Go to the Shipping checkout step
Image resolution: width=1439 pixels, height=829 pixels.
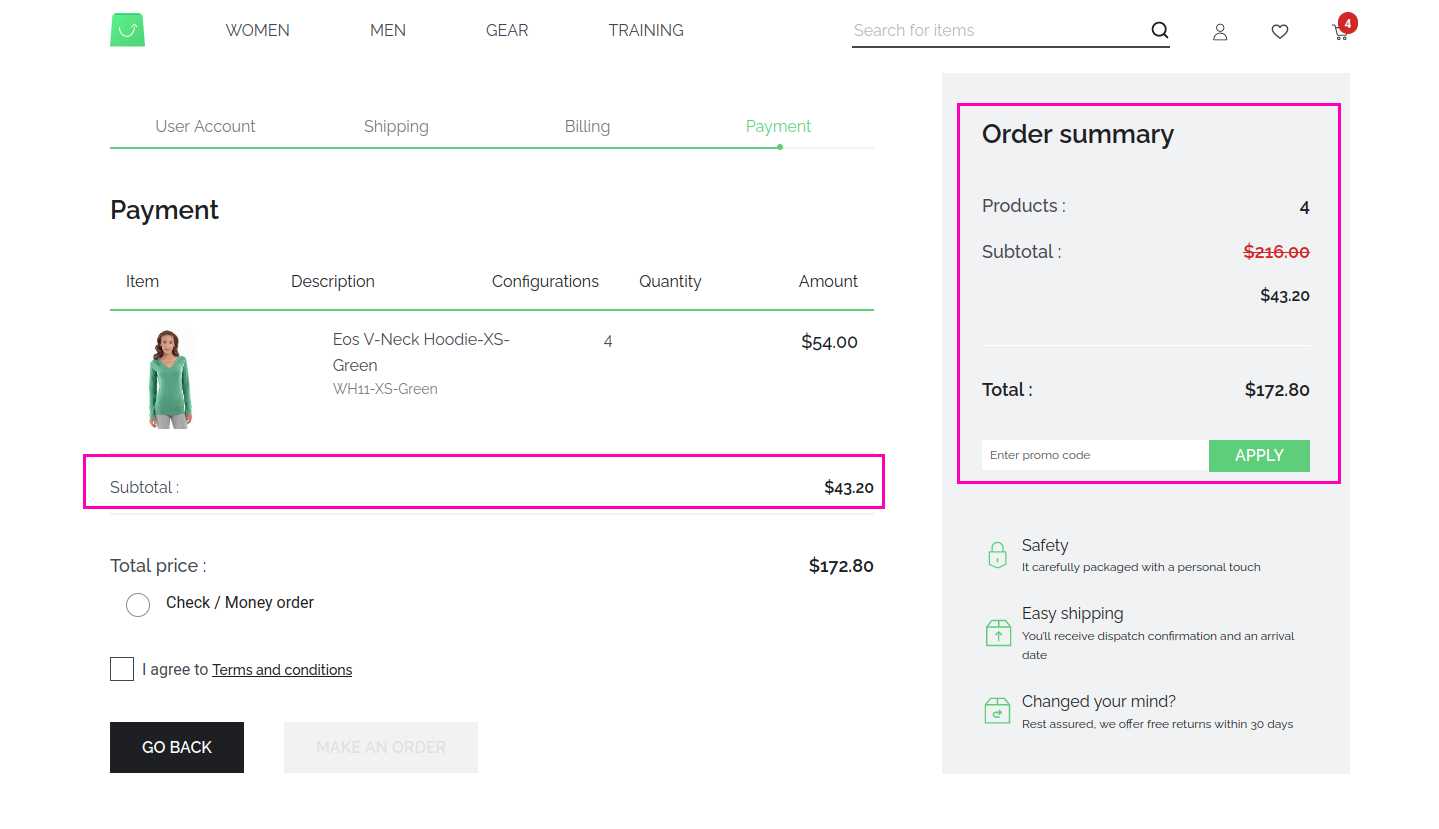pyautogui.click(x=396, y=126)
